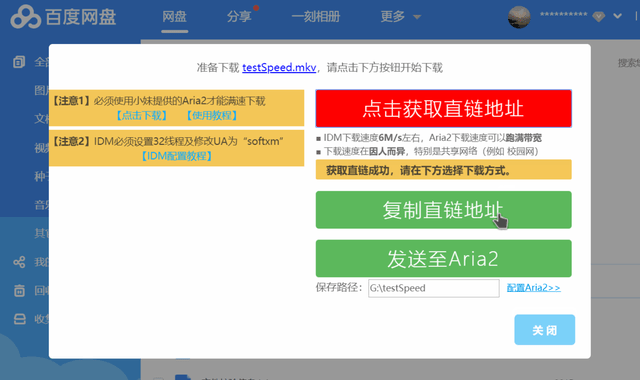
Task: Open the recycle bin icon in sidebar
Action: [x=19, y=290]
